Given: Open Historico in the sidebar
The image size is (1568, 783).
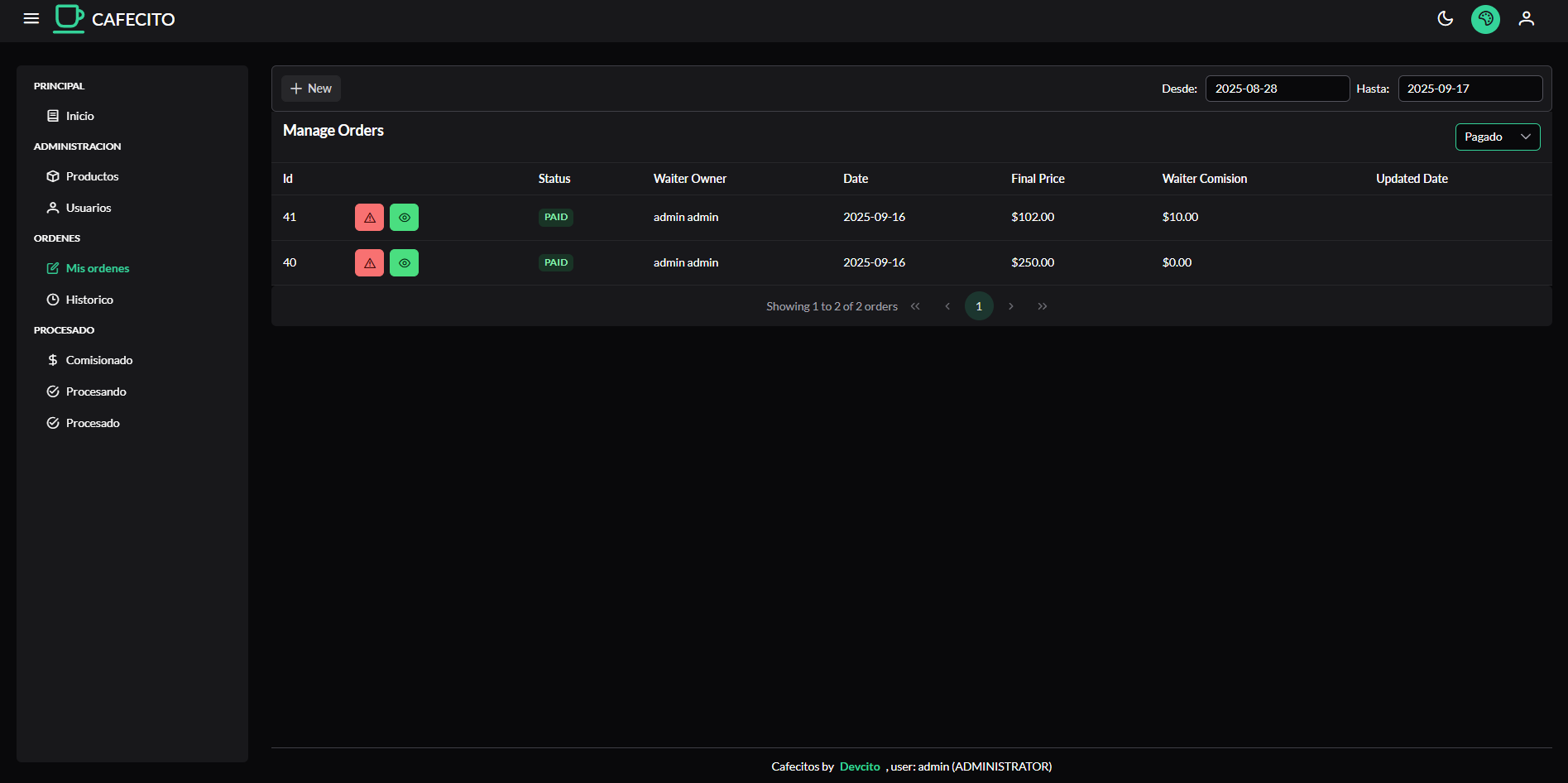Looking at the screenshot, I should [x=89, y=300].
